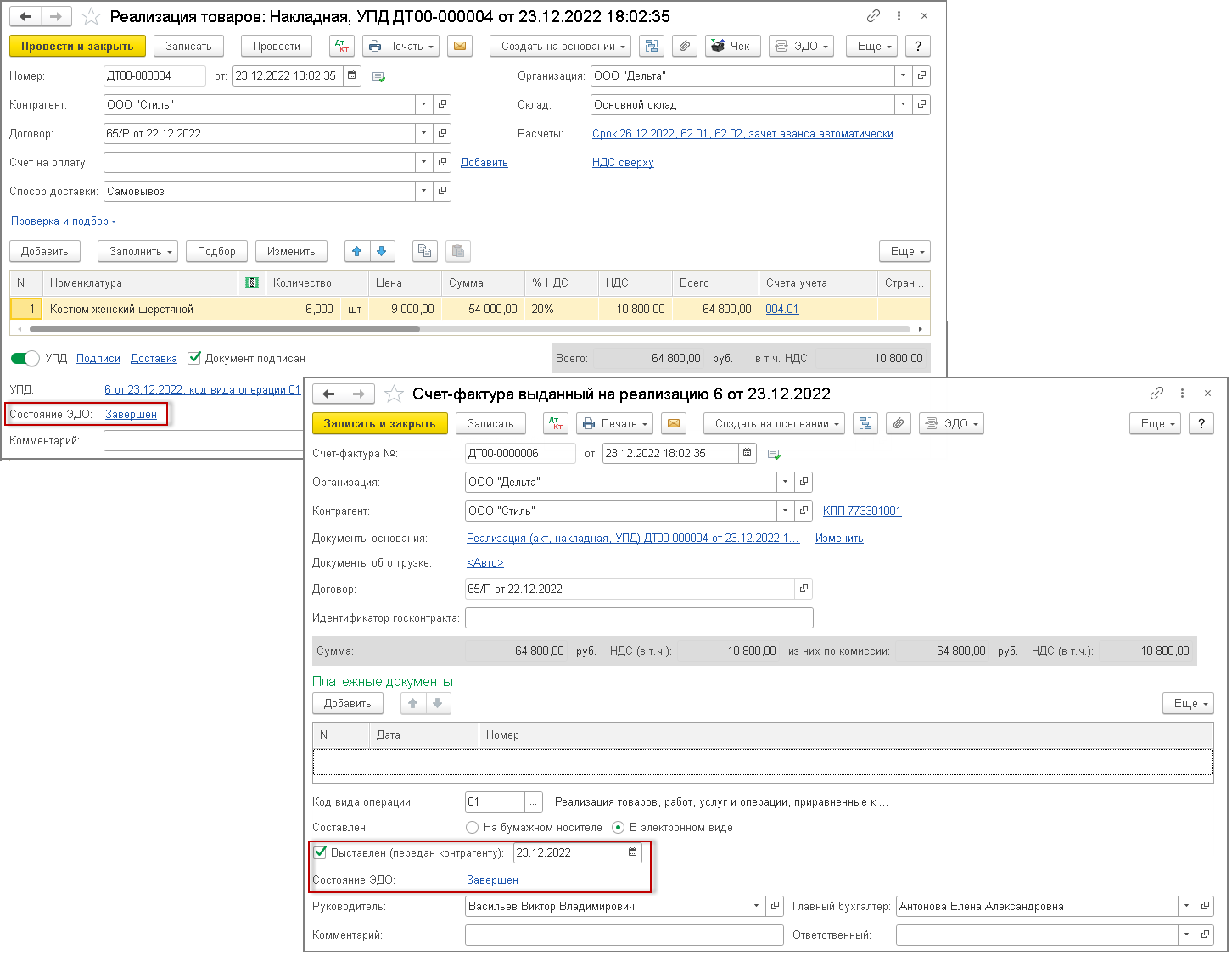Open Дт/Кт postings icon in Реализация toolbar

(x=342, y=46)
